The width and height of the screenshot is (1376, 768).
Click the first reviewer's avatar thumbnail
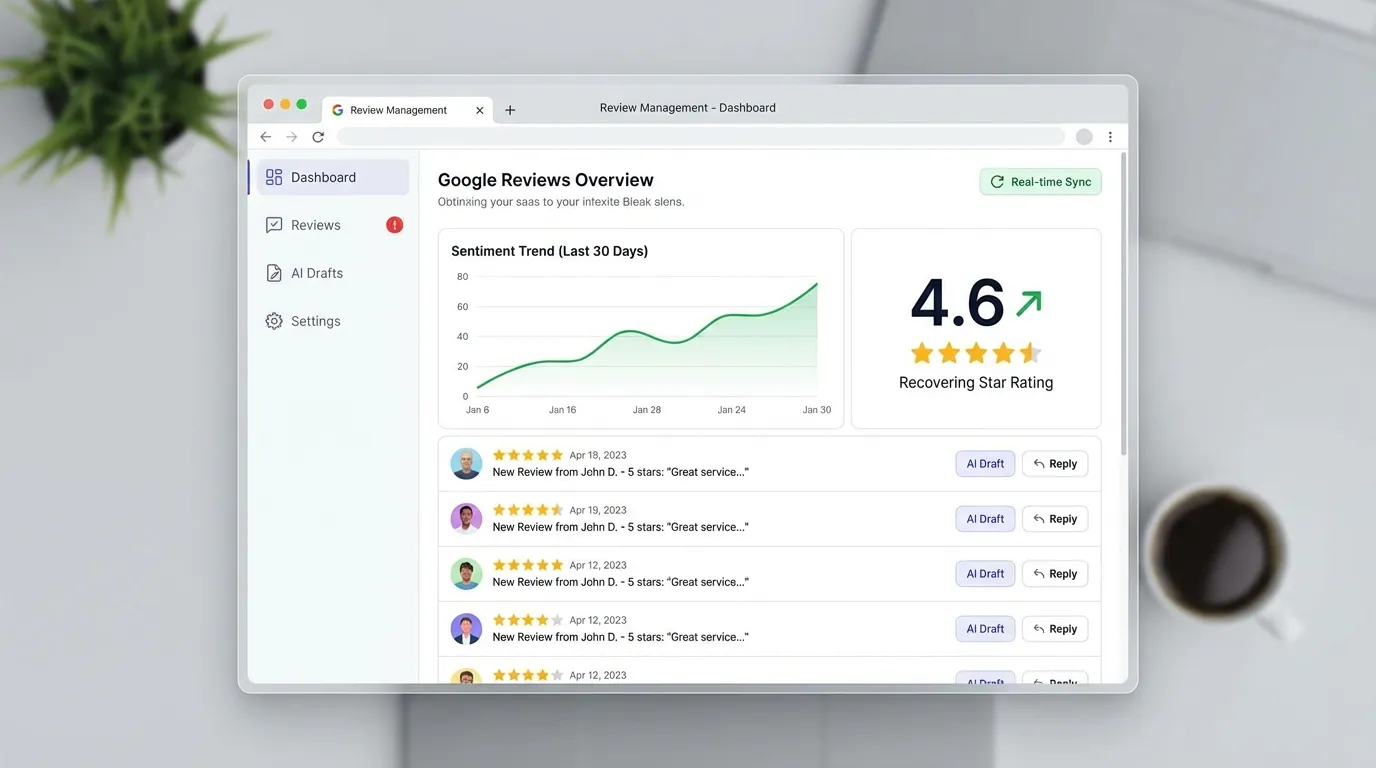466,464
